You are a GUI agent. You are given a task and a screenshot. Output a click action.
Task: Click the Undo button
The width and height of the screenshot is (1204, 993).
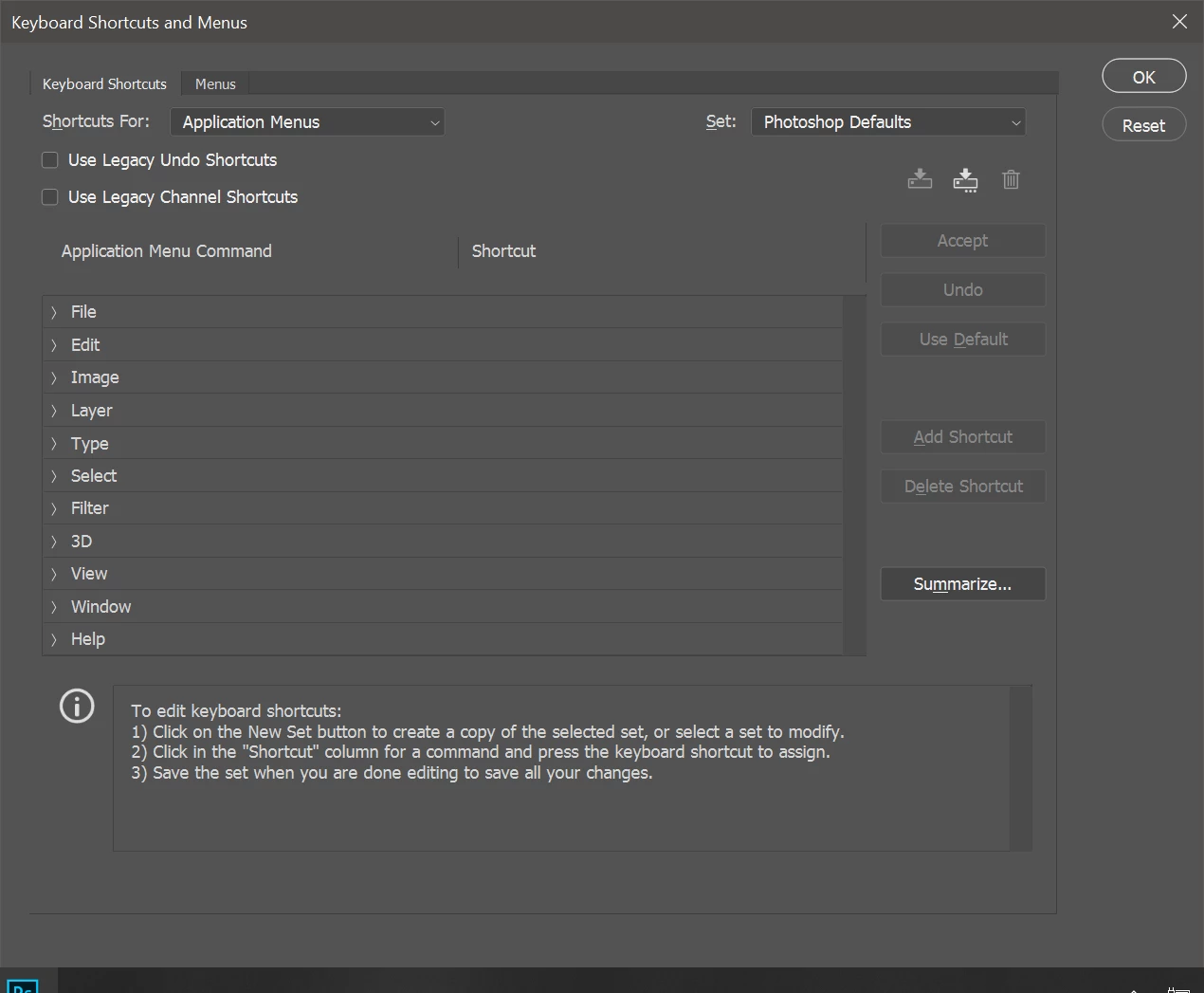tap(963, 290)
